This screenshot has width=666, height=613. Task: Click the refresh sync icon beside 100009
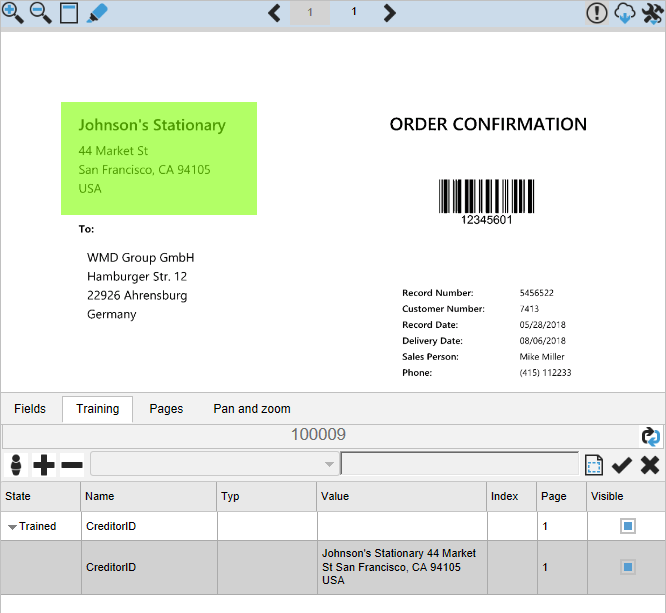(x=651, y=436)
